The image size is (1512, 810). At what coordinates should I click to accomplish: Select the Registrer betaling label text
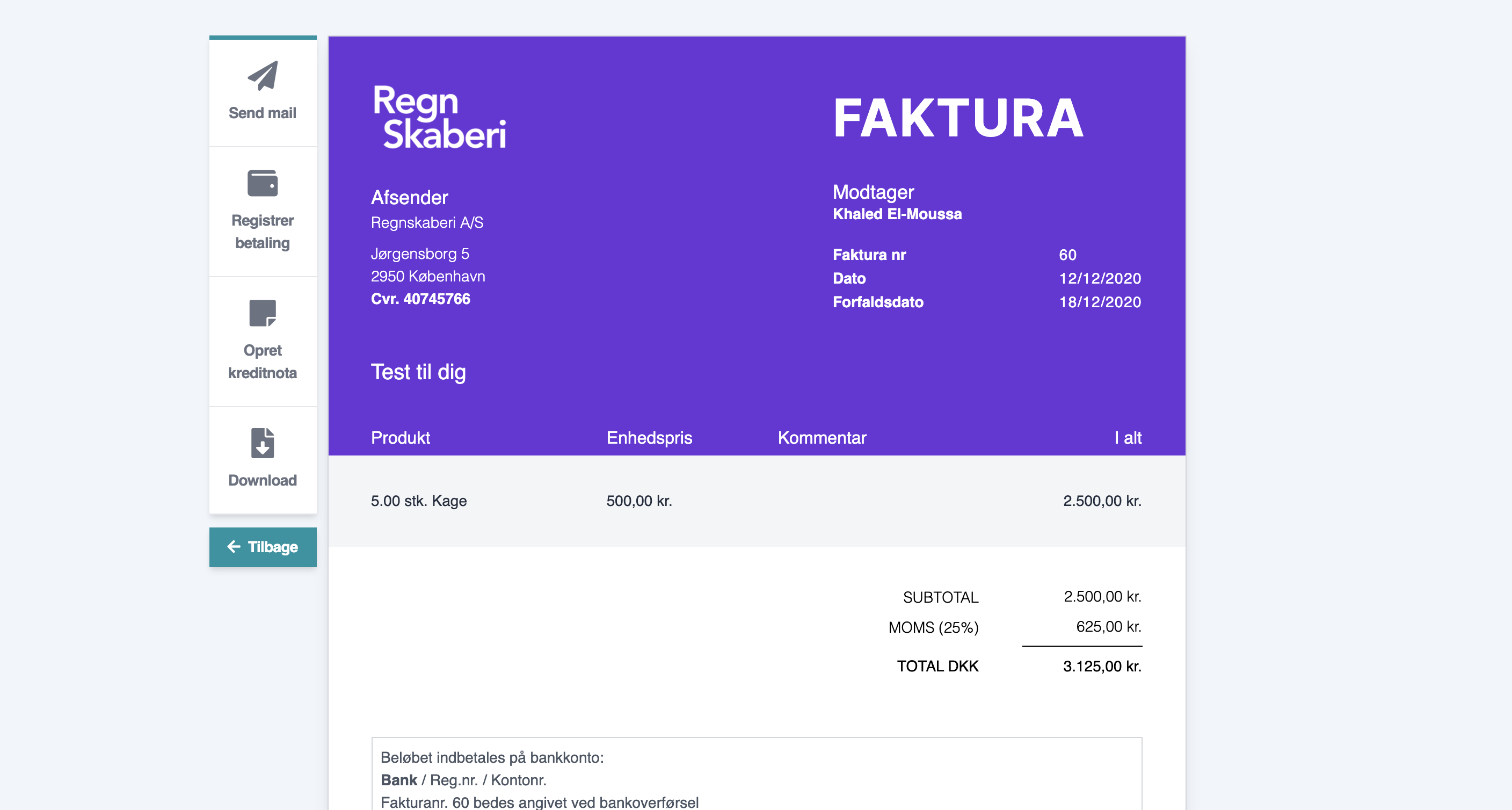(x=263, y=232)
